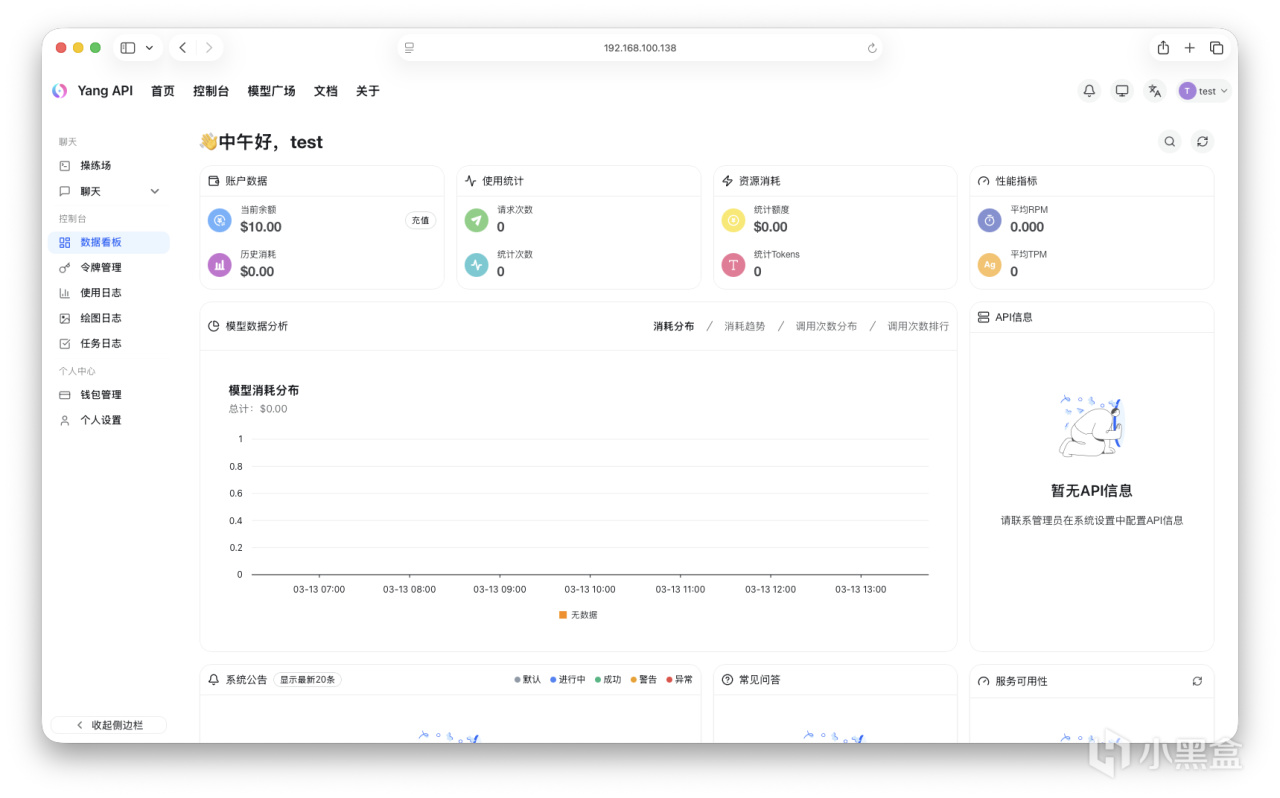The height and width of the screenshot is (798, 1280).
Task: Open 关于 in top navigation
Action: [x=368, y=91]
